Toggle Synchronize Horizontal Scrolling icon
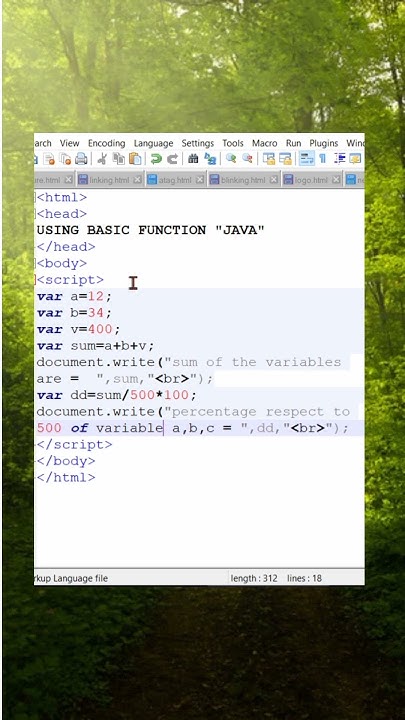The height and width of the screenshot is (720, 405). click(285, 159)
